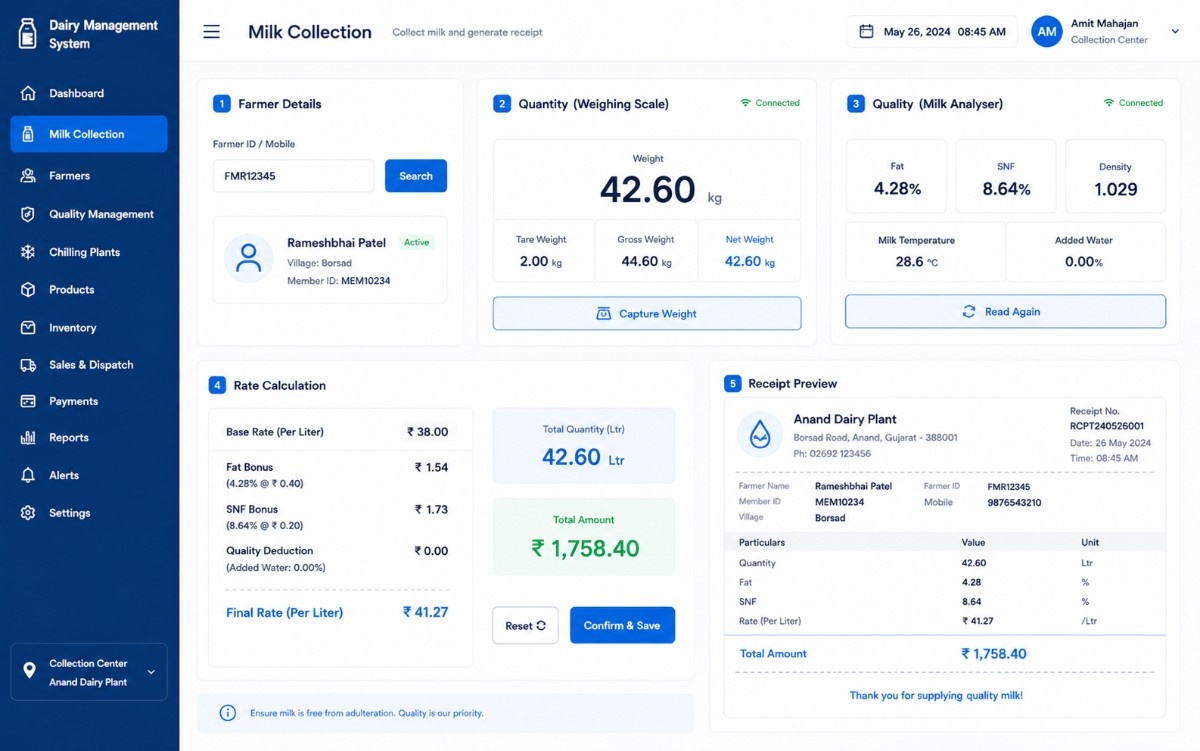
Task: Open the Farmers menu item
Action: (x=89, y=175)
